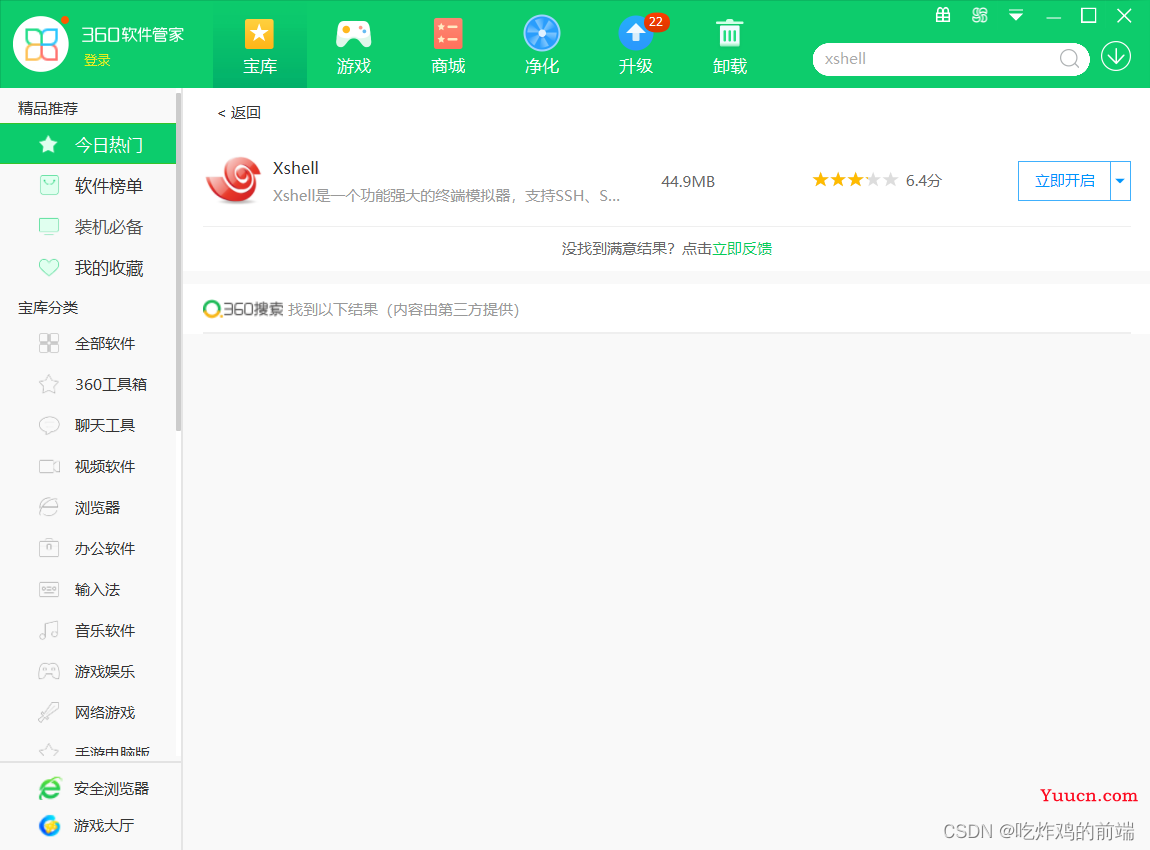
Task: Click the gift box icon in title bar
Action: 943,15
